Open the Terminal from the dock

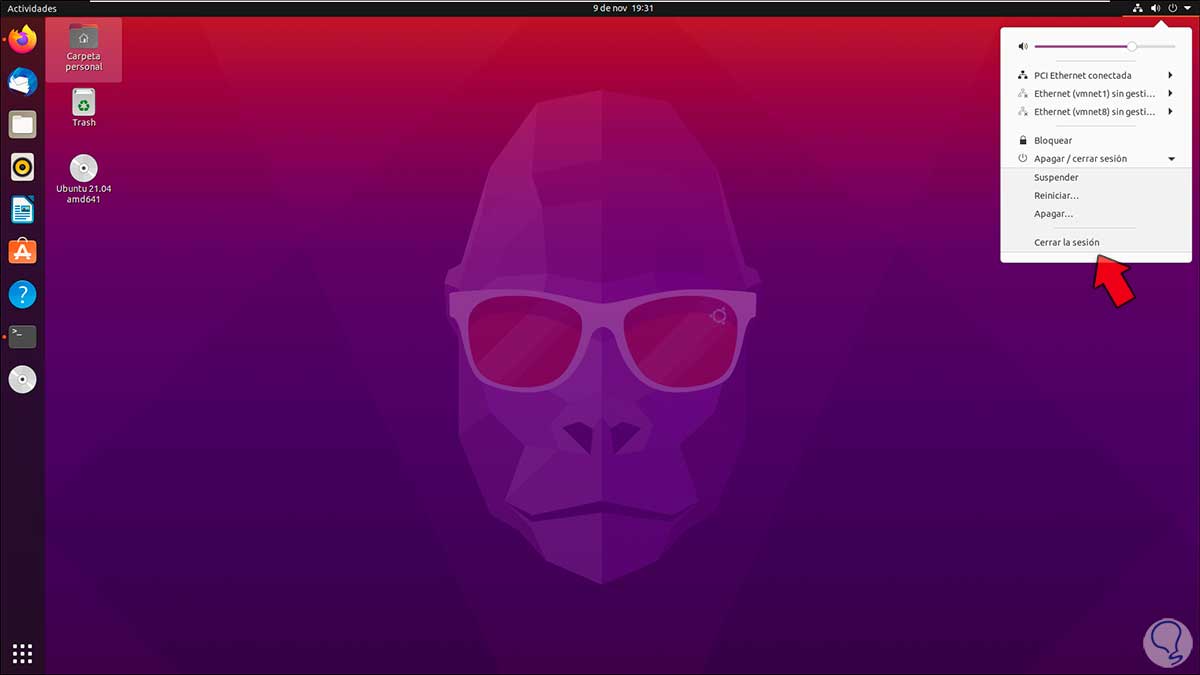point(22,337)
